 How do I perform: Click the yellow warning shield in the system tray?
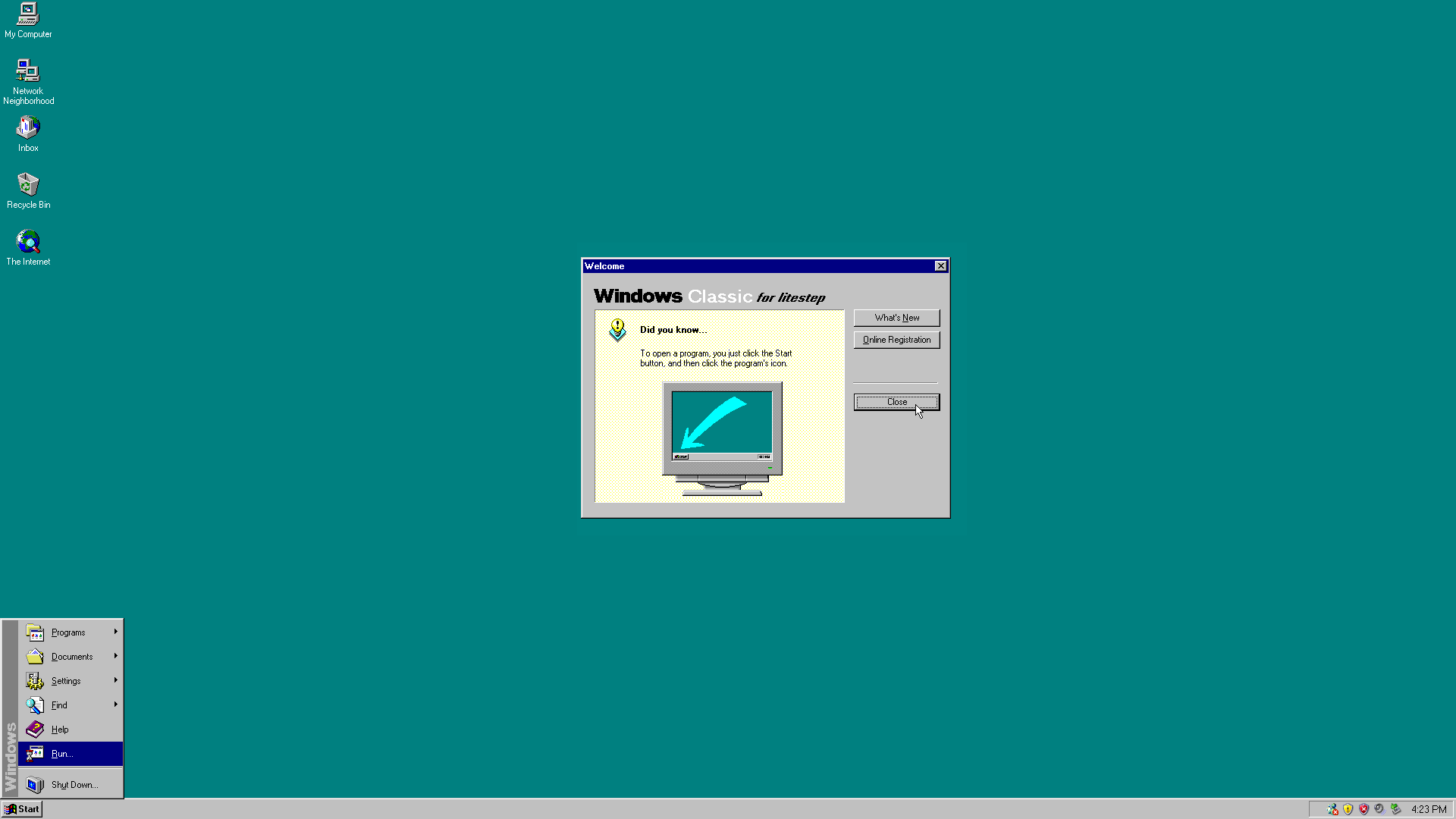click(1348, 809)
